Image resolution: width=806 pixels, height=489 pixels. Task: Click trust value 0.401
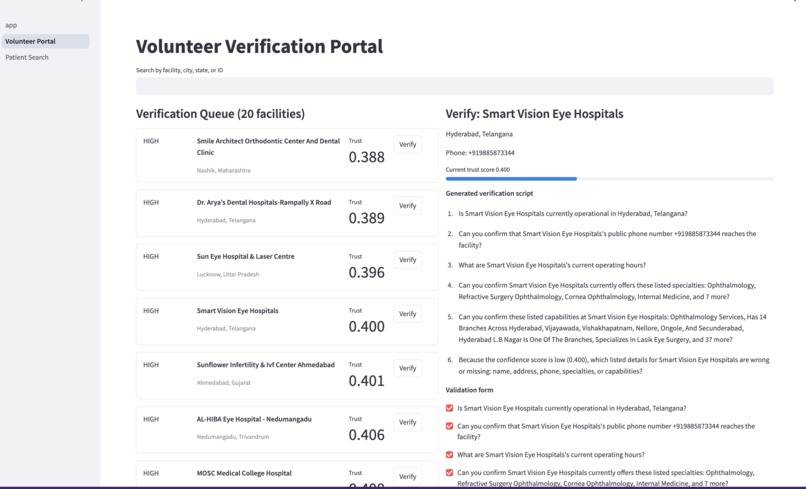click(367, 381)
